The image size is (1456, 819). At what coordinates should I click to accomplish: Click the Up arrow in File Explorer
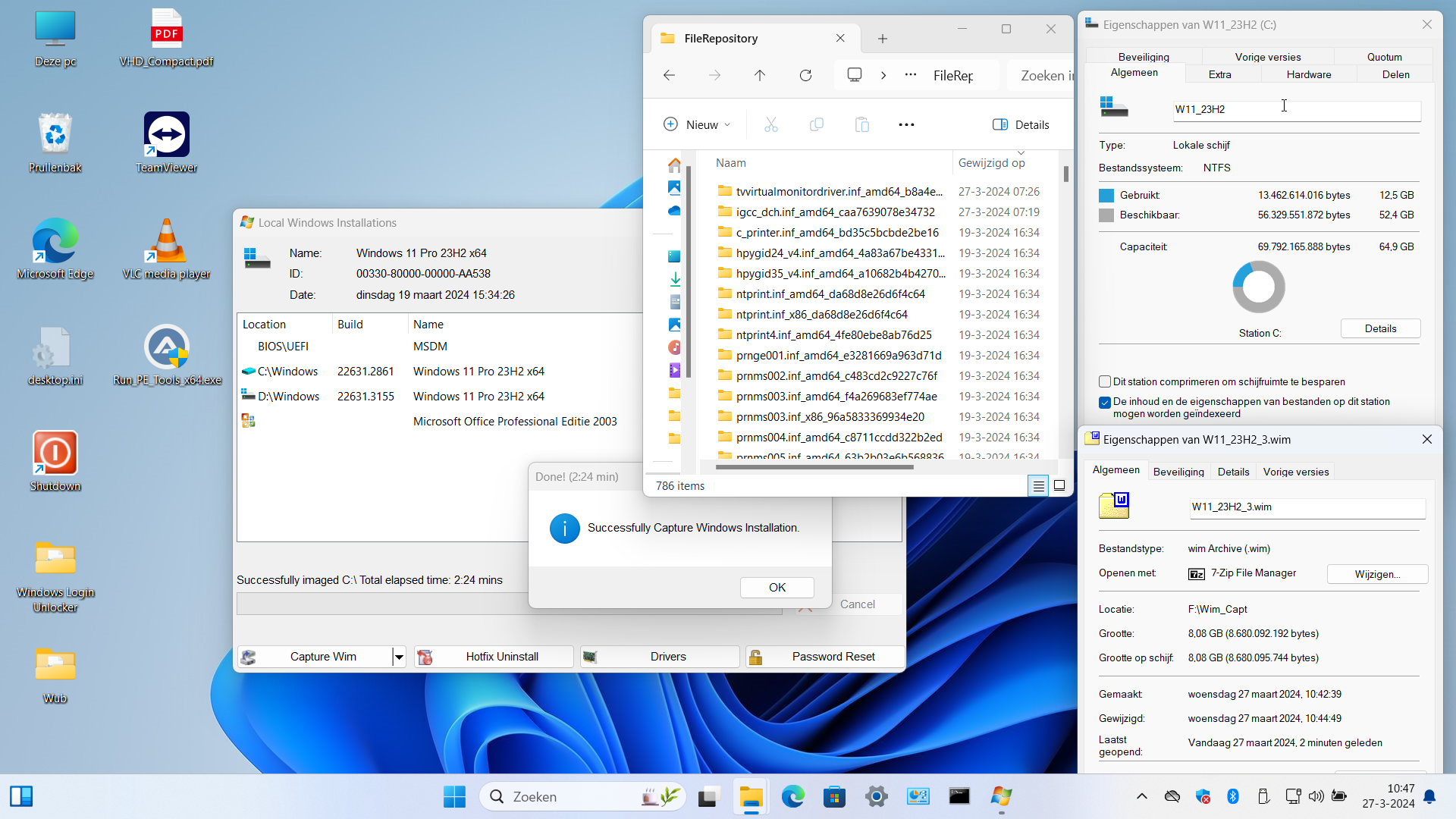click(760, 75)
